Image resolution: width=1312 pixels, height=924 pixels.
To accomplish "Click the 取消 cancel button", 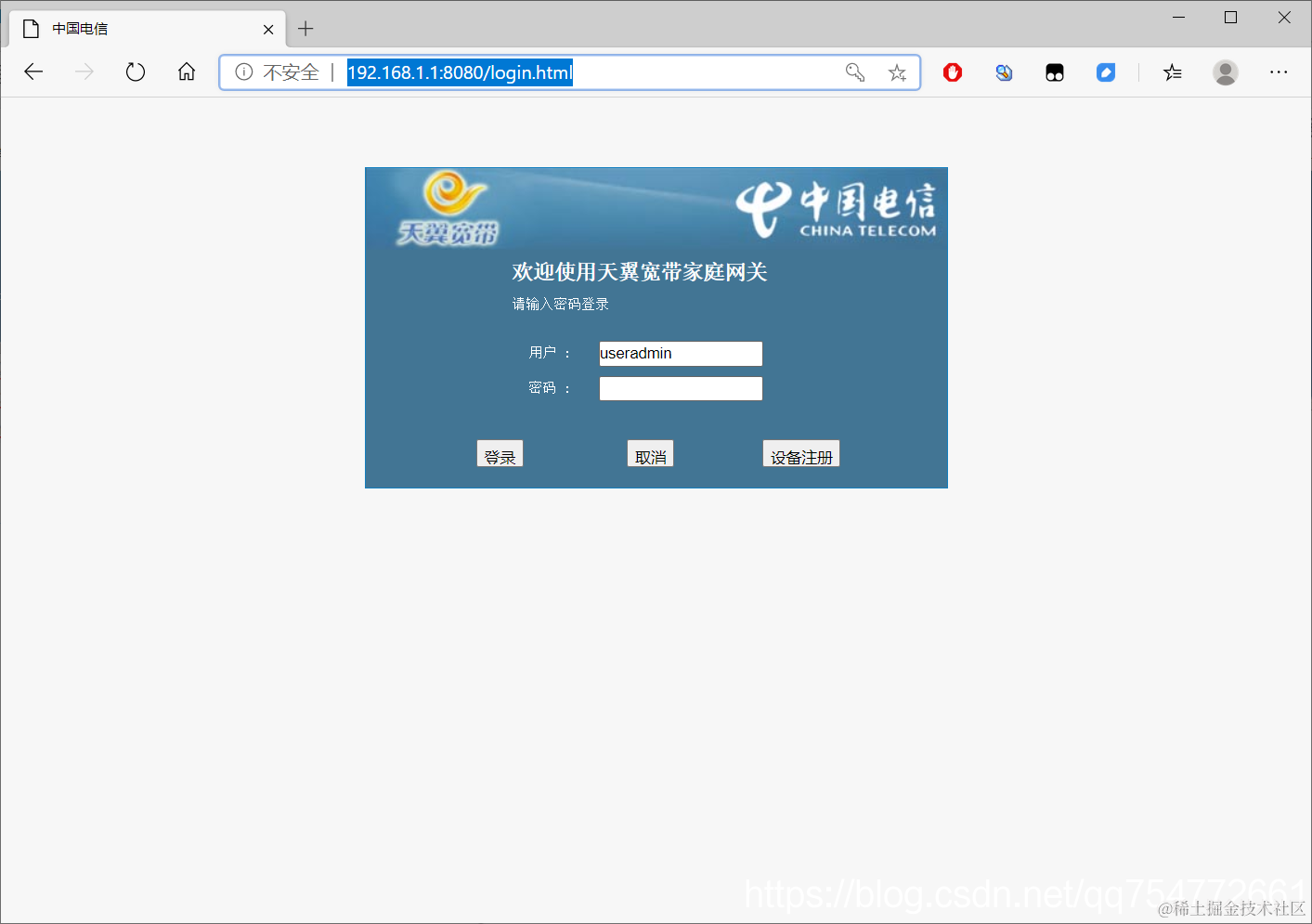I will (650, 453).
